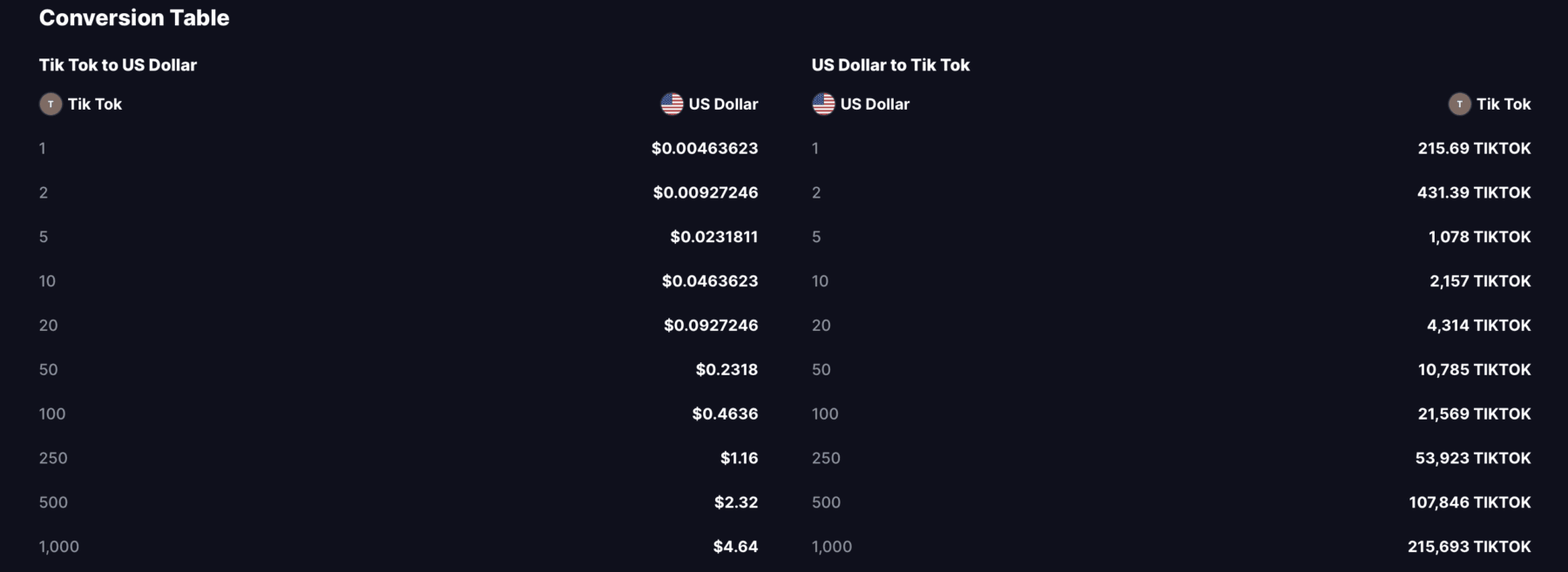The width and height of the screenshot is (1568, 572).
Task: Click the US Dollar to Tik Tok title
Action: click(x=890, y=65)
